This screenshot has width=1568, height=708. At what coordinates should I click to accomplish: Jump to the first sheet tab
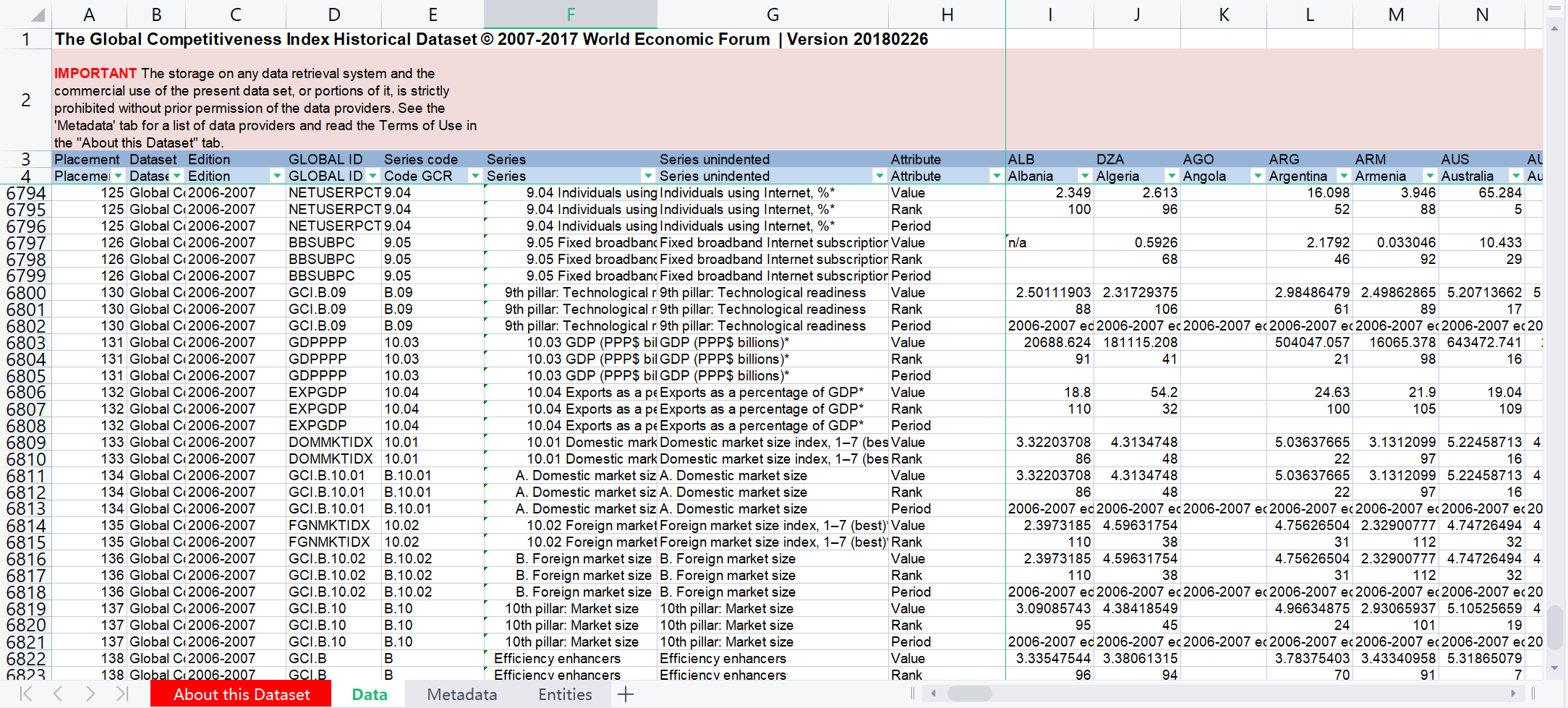point(26,694)
